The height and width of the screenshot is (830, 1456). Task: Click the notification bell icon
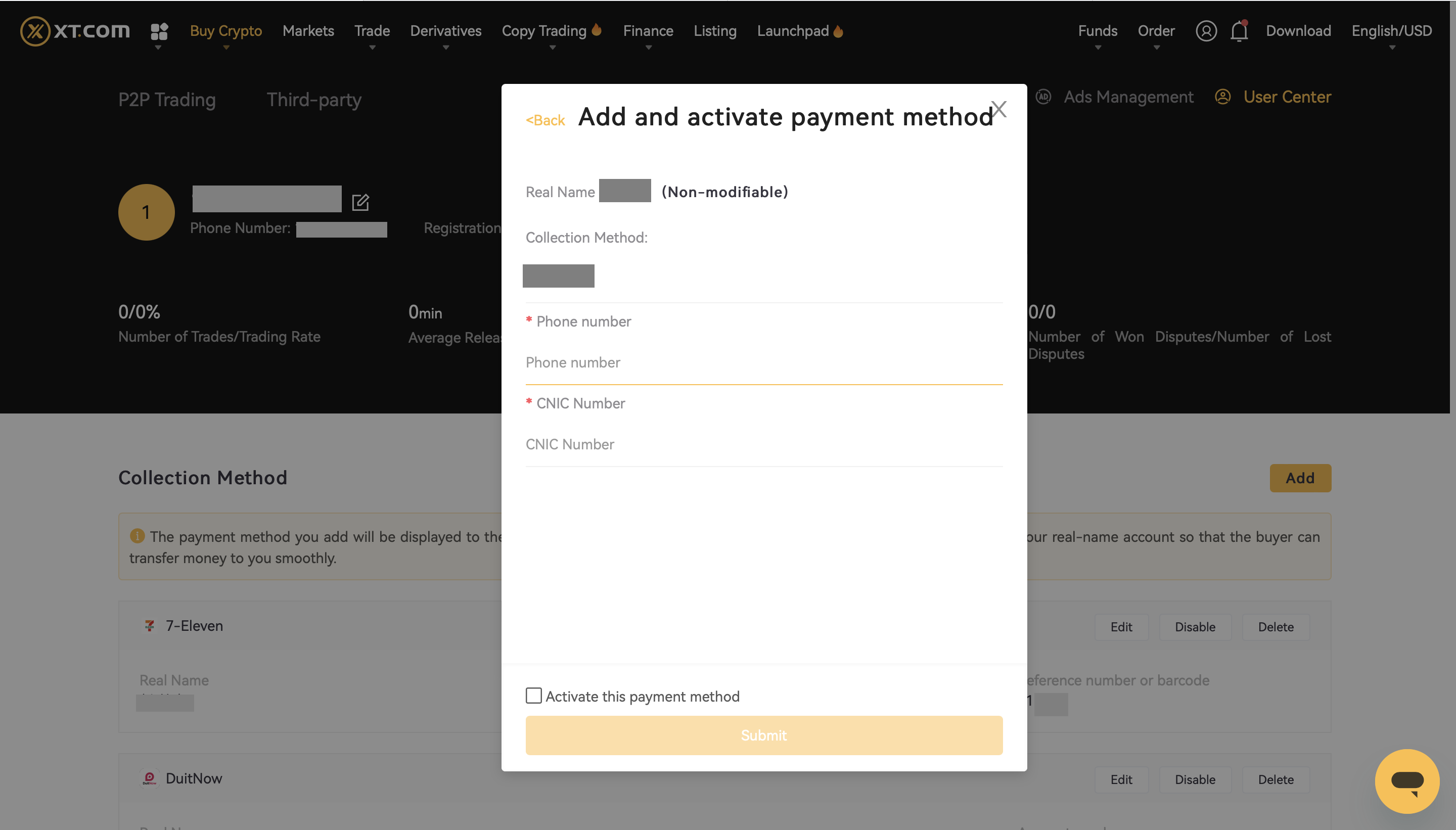coord(1239,31)
